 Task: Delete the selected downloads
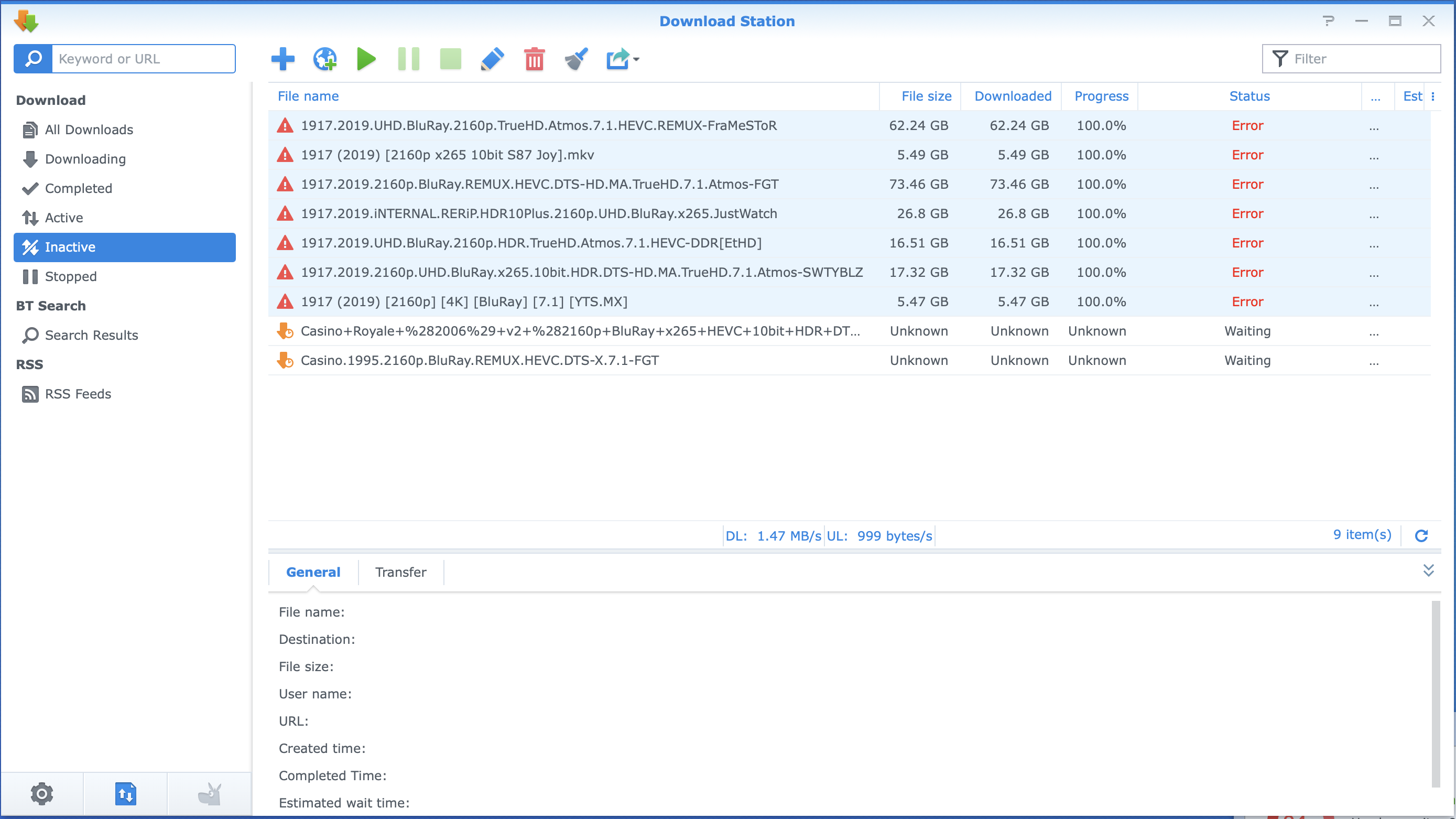pos(534,59)
